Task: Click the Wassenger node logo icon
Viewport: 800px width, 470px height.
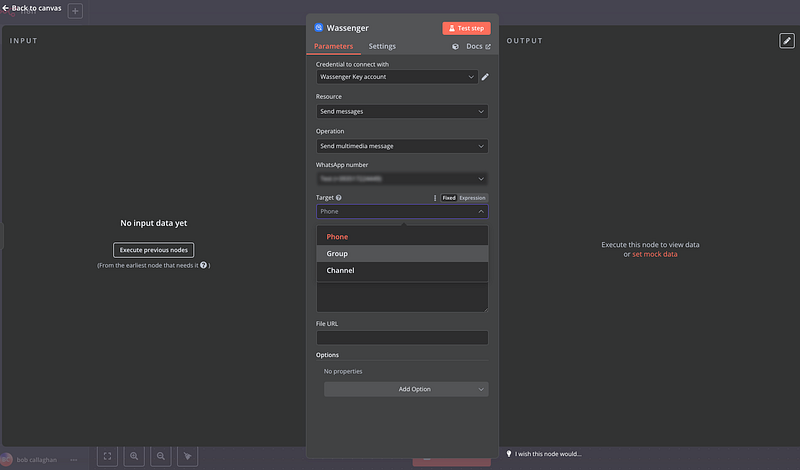Action: 319,28
